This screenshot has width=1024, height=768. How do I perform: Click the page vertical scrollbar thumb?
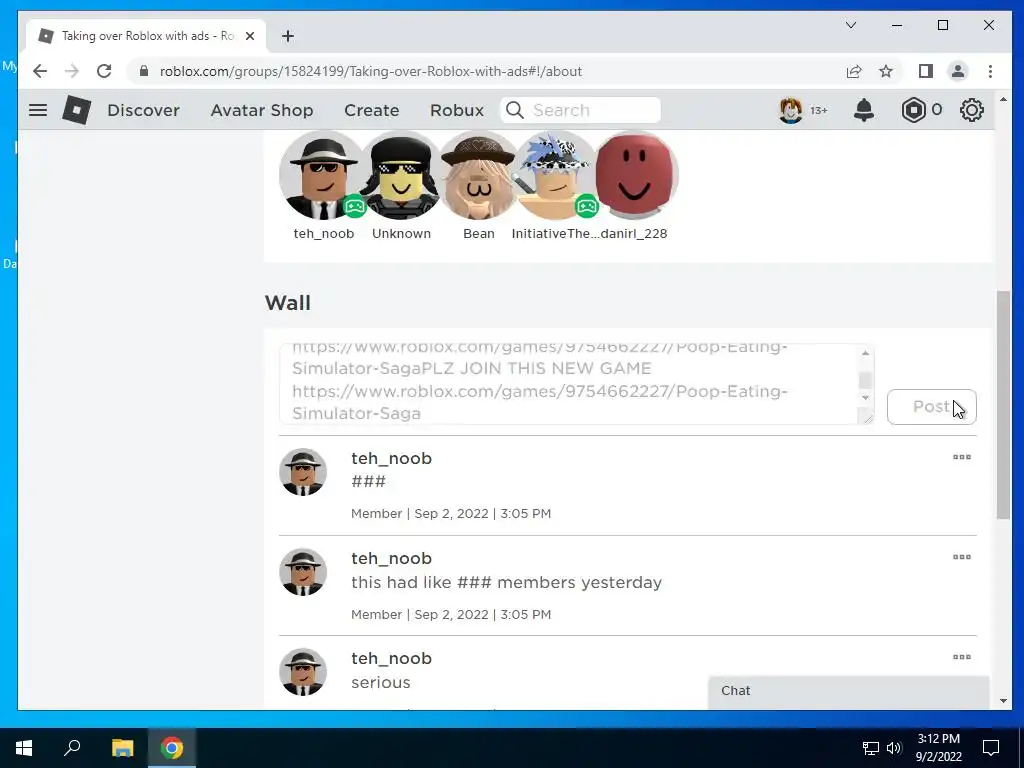(1003, 405)
